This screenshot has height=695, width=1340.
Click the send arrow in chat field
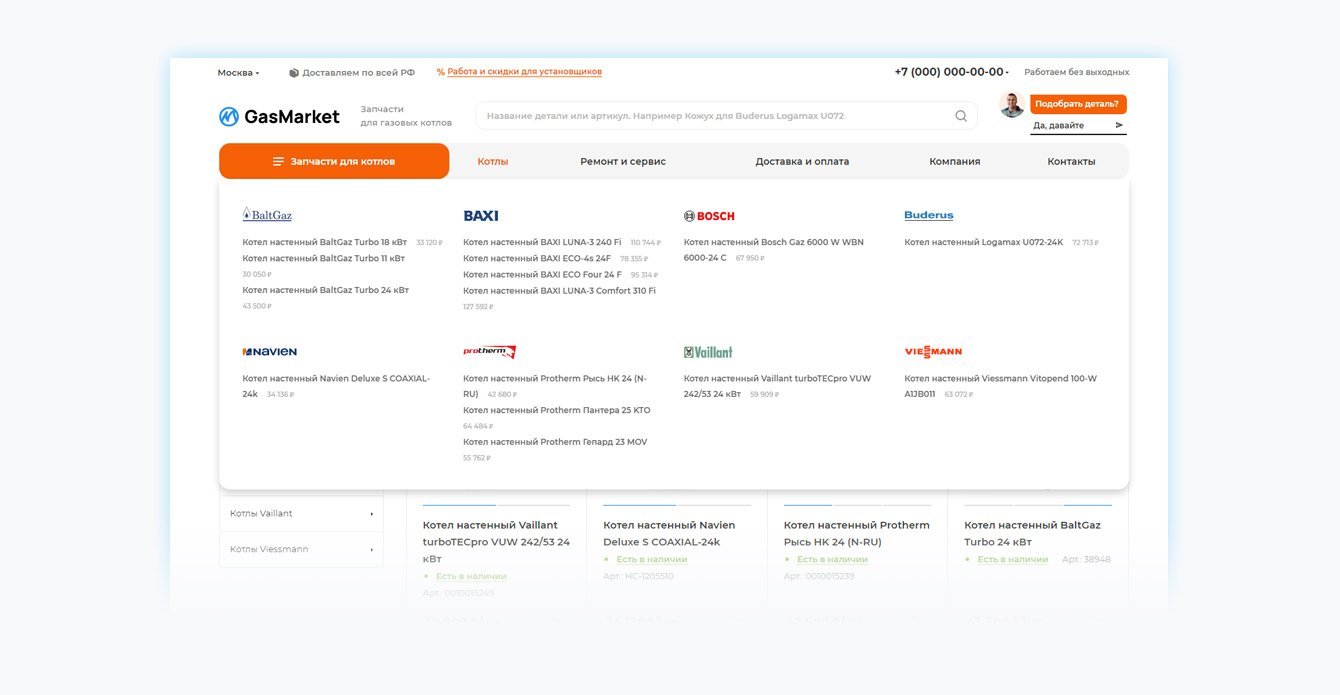point(1119,125)
